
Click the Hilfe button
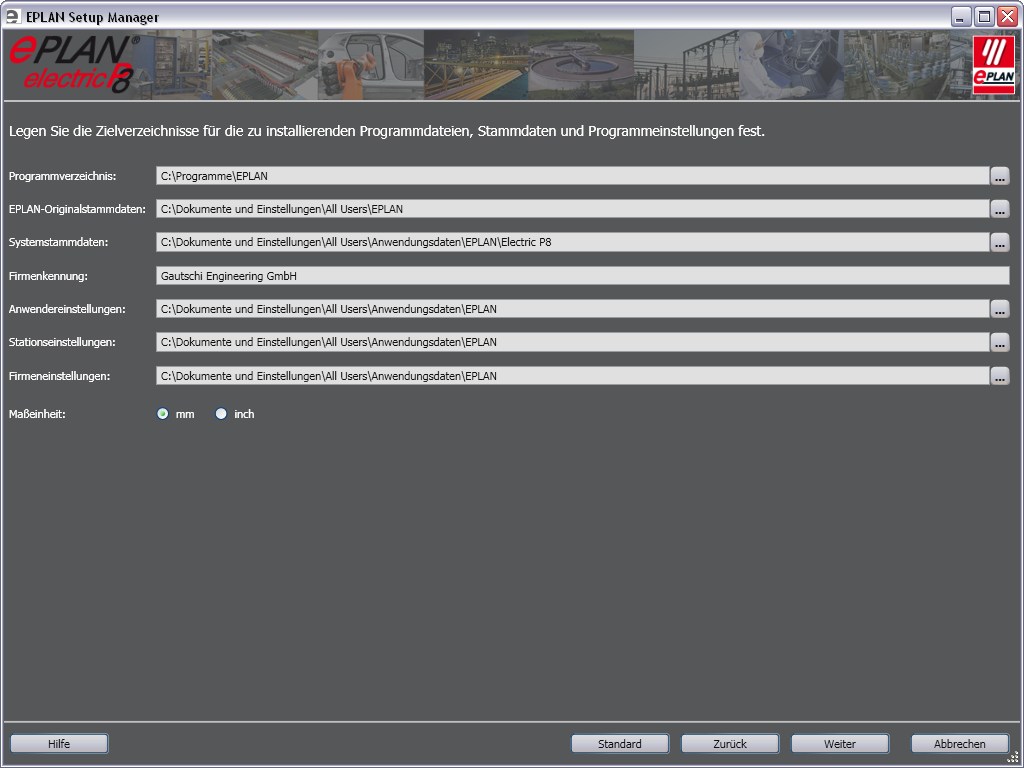coord(59,743)
